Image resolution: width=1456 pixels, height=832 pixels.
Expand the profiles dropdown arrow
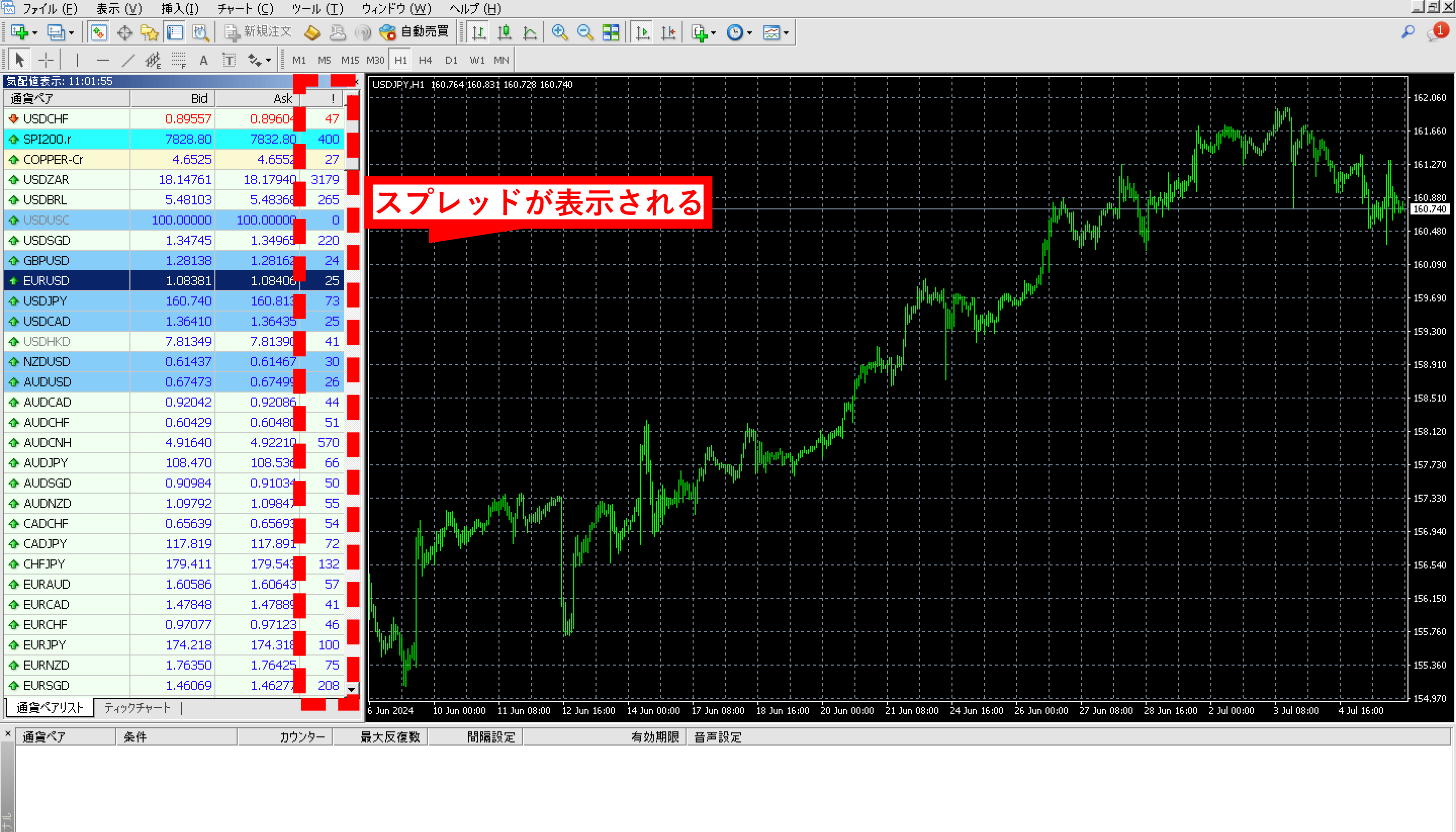pos(71,33)
